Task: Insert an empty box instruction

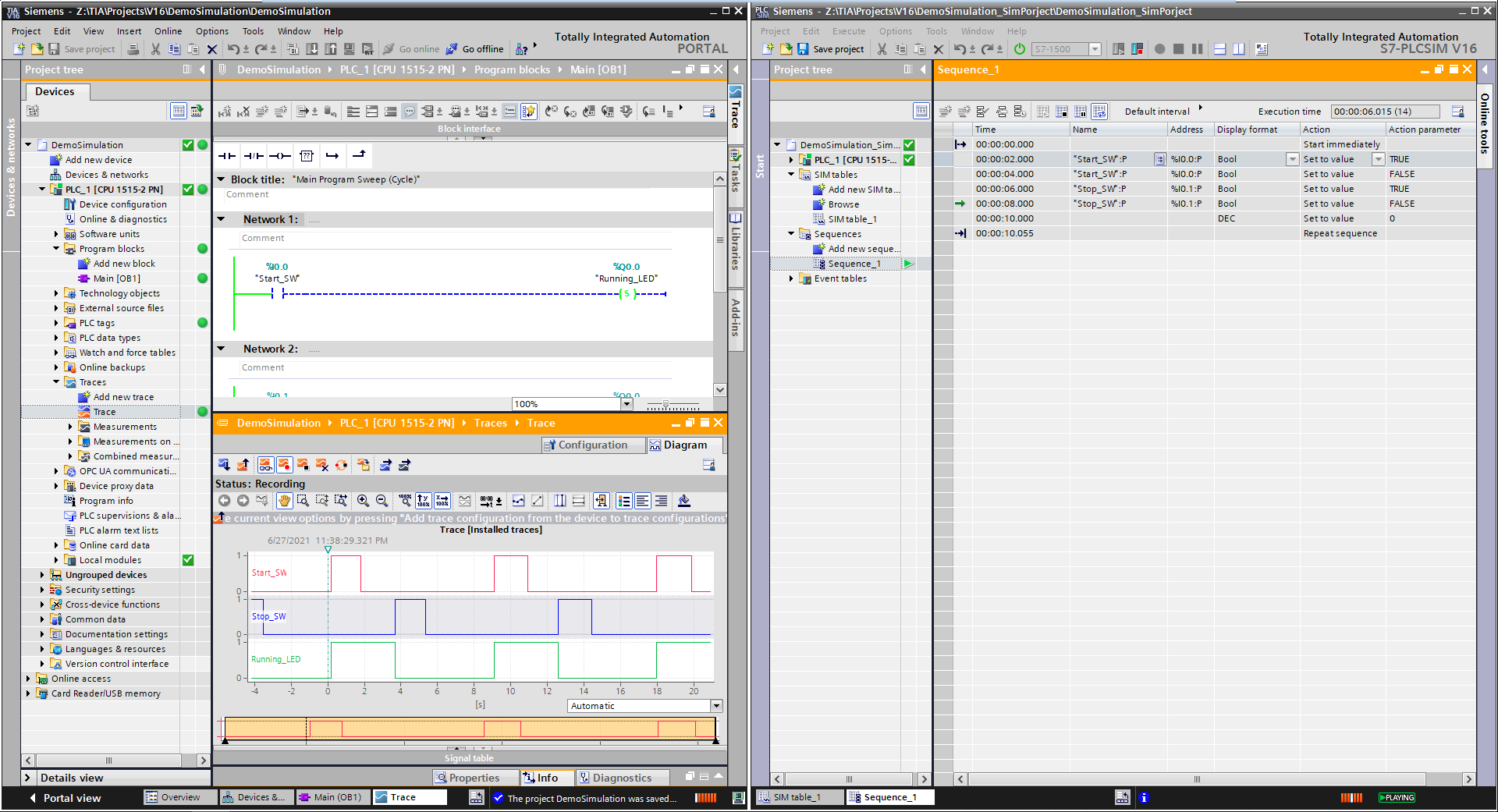Action: (x=307, y=156)
